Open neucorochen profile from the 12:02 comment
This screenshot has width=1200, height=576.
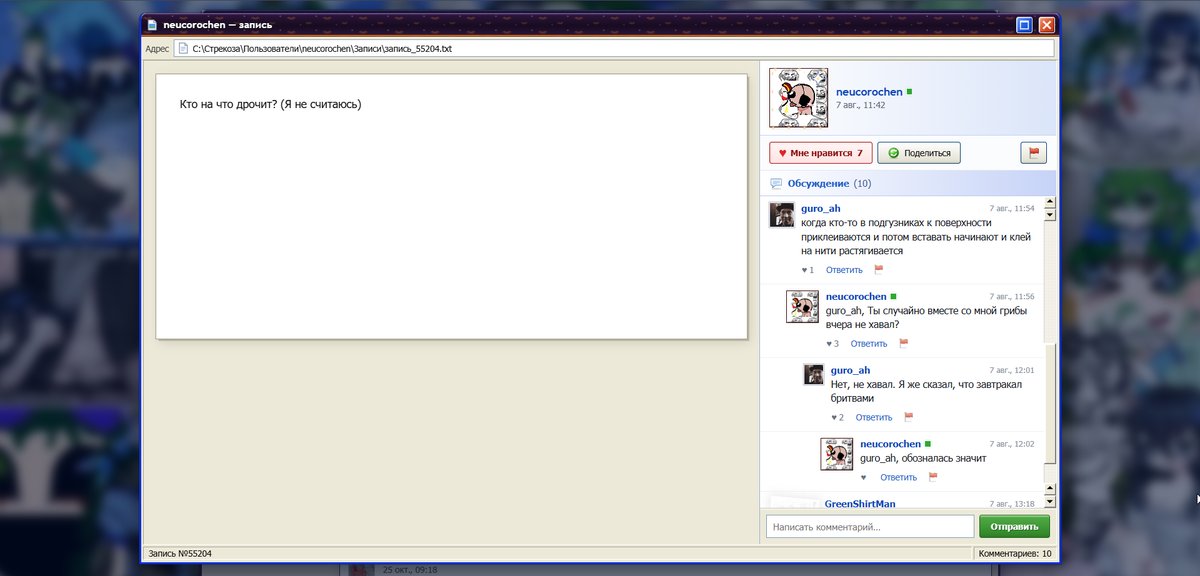point(891,444)
